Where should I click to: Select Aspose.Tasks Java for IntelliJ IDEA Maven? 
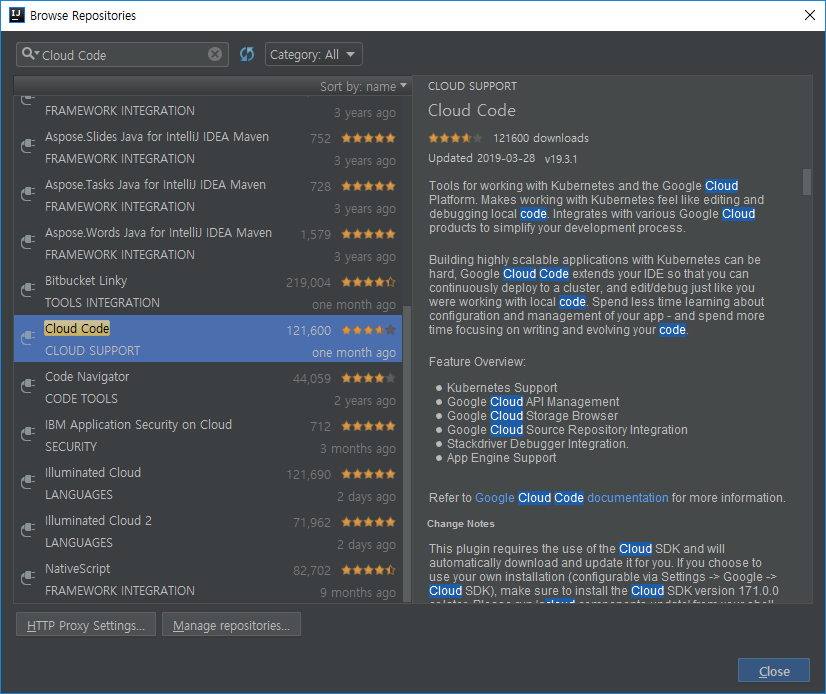[x=155, y=185]
